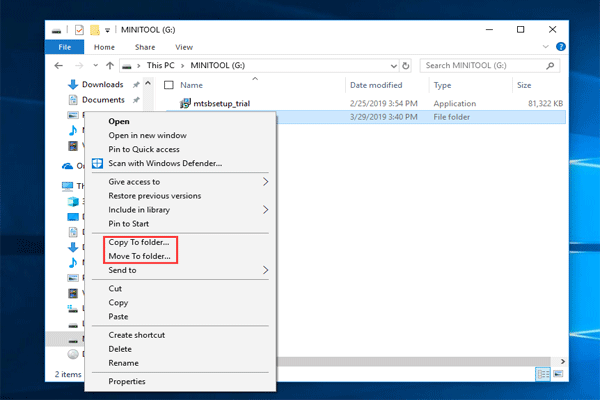Click the pin icon beside Documents
This screenshot has width=600, height=400.
pyautogui.click(x=136, y=100)
